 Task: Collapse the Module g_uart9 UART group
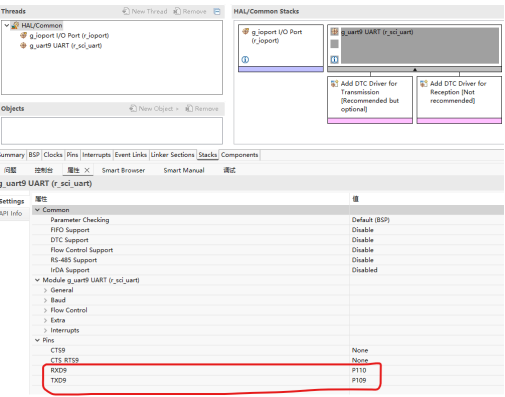click(37, 280)
